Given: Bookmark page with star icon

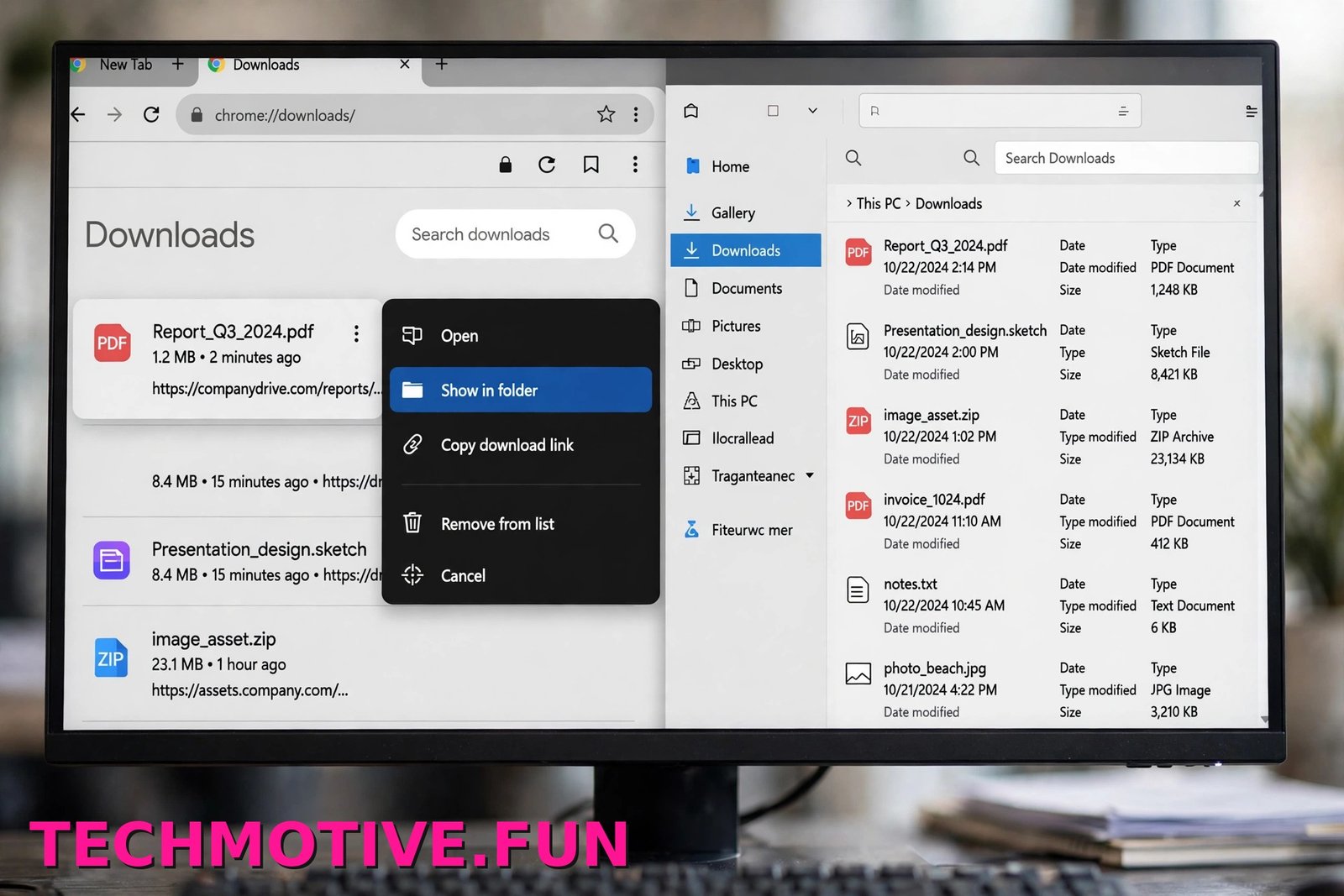Looking at the screenshot, I should point(606,114).
